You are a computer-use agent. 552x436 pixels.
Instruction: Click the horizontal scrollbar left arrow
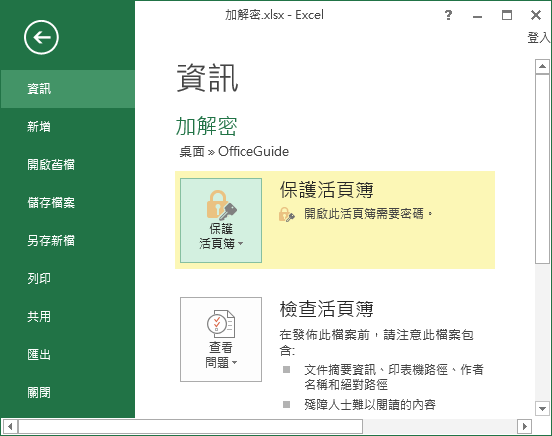[10, 426]
